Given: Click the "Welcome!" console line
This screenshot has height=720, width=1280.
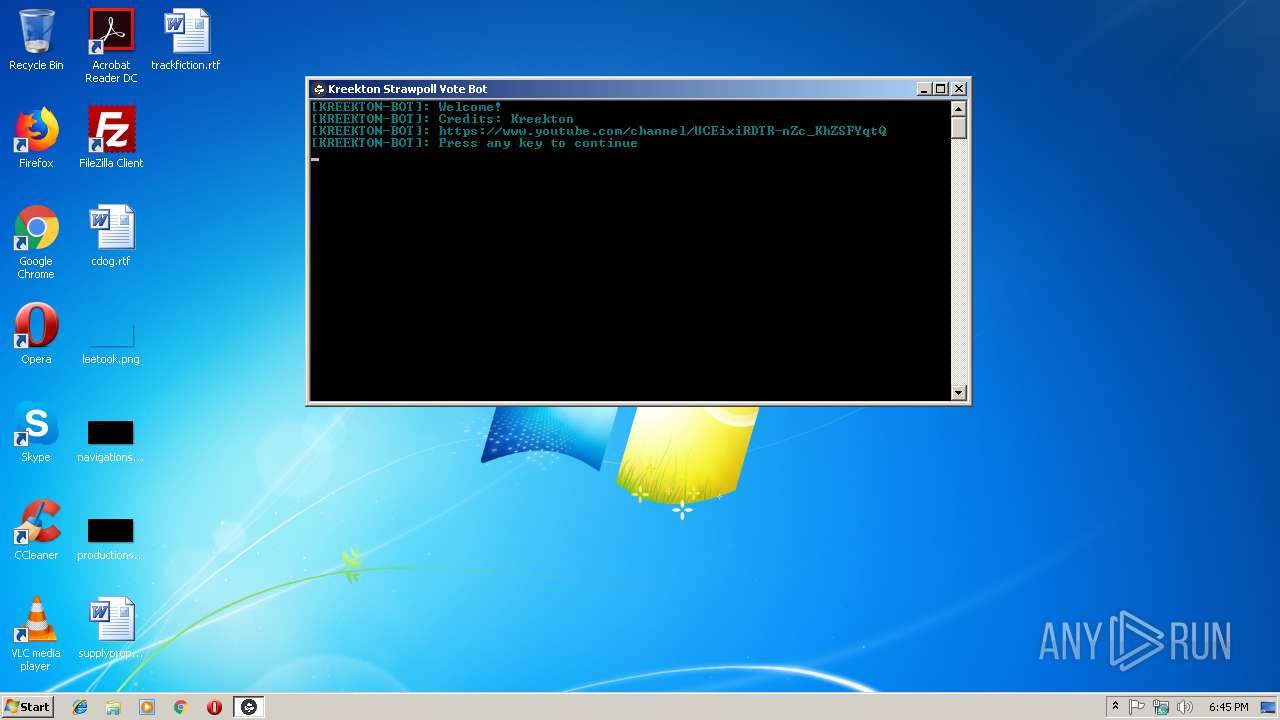Looking at the screenshot, I should click(406, 107).
